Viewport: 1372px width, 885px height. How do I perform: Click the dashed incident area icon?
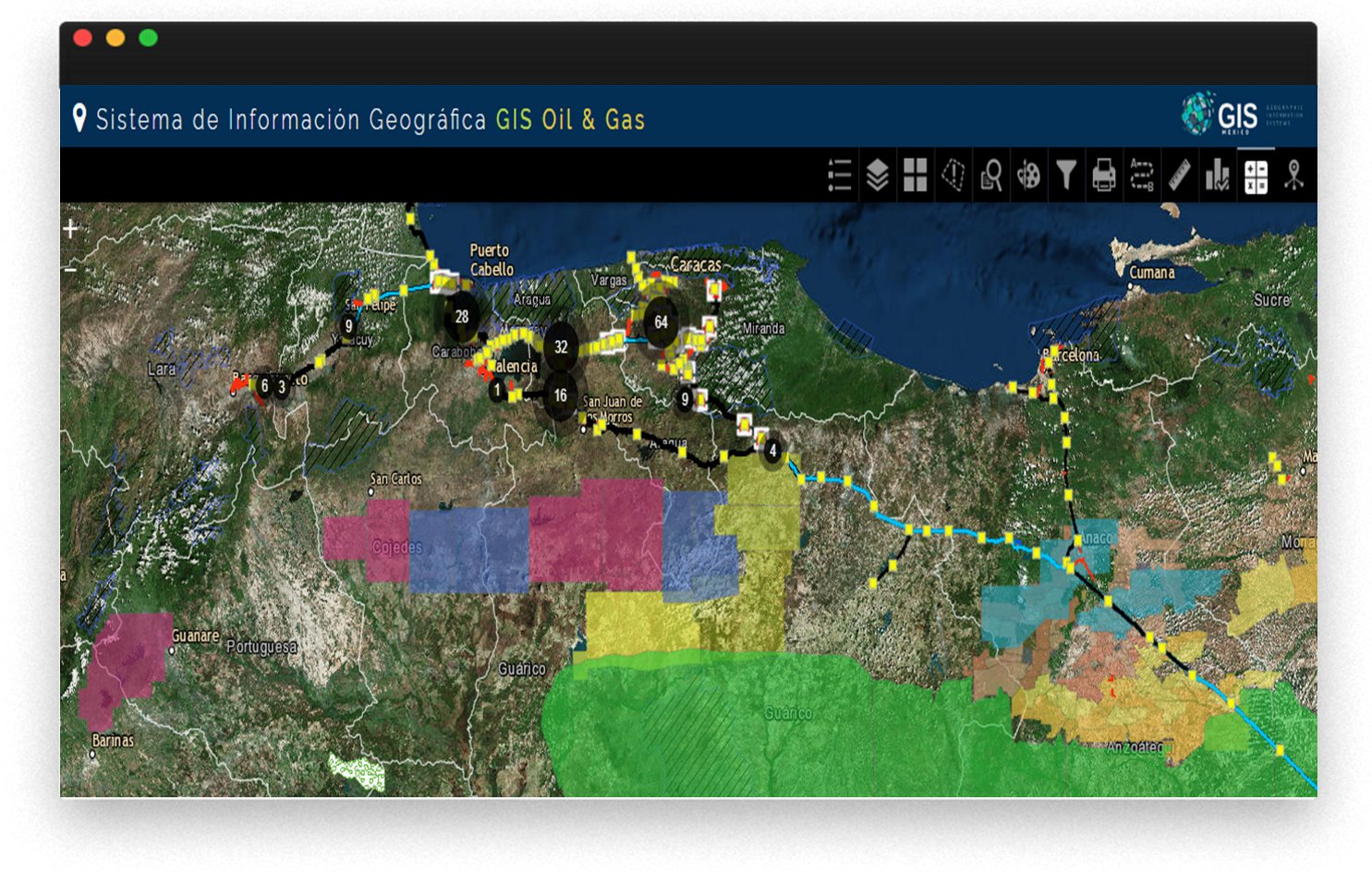coord(953,175)
